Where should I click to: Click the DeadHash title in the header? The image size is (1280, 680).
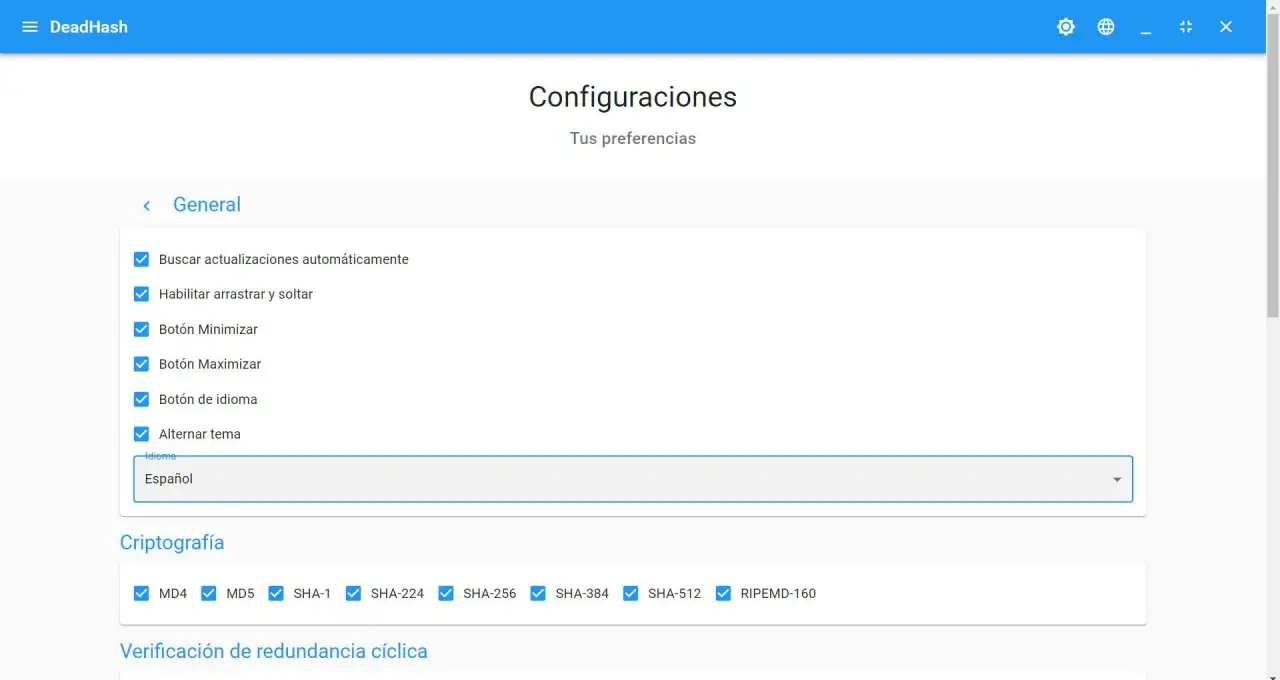[89, 27]
